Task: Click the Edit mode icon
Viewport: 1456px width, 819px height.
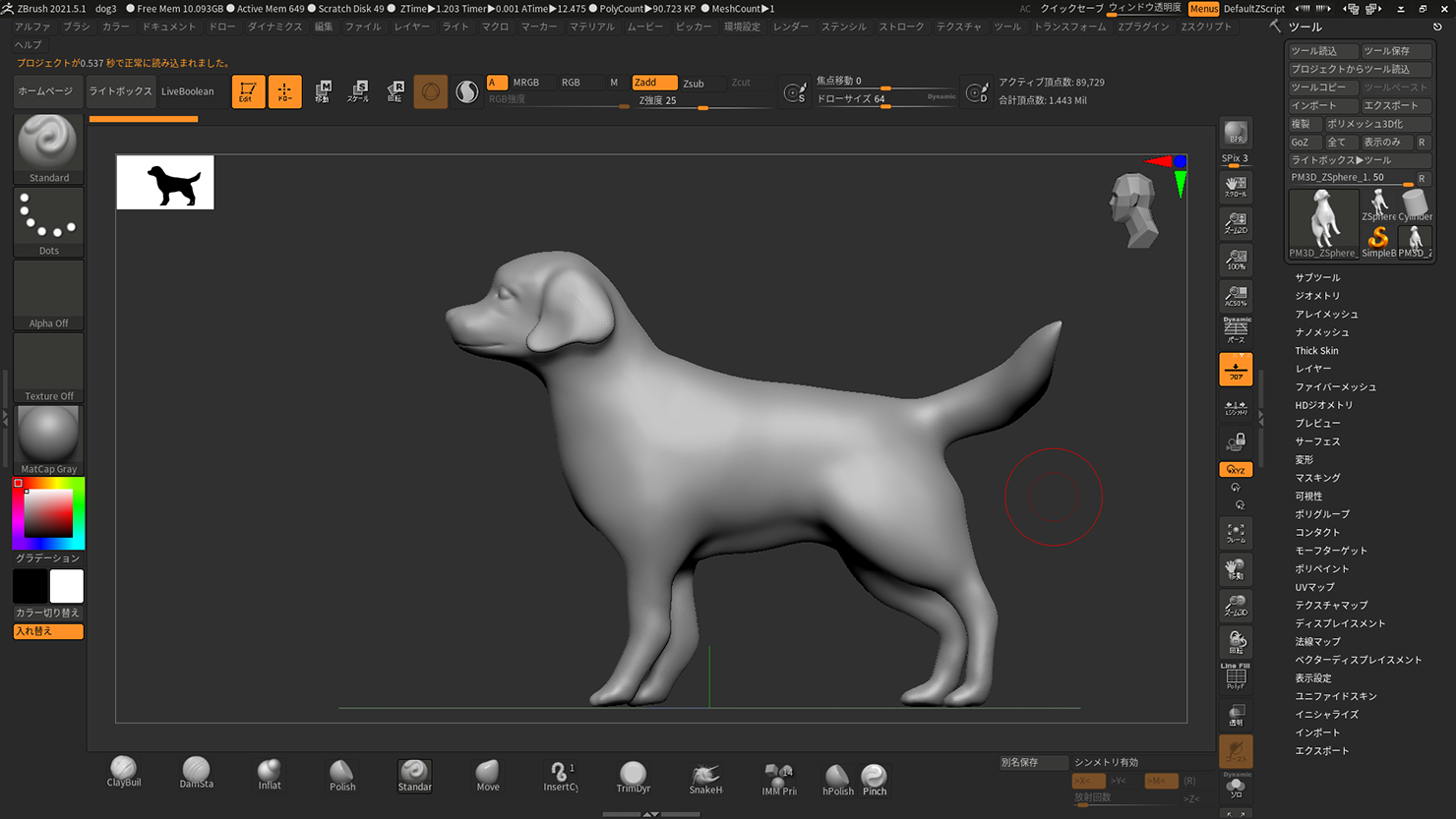Action: tap(247, 91)
